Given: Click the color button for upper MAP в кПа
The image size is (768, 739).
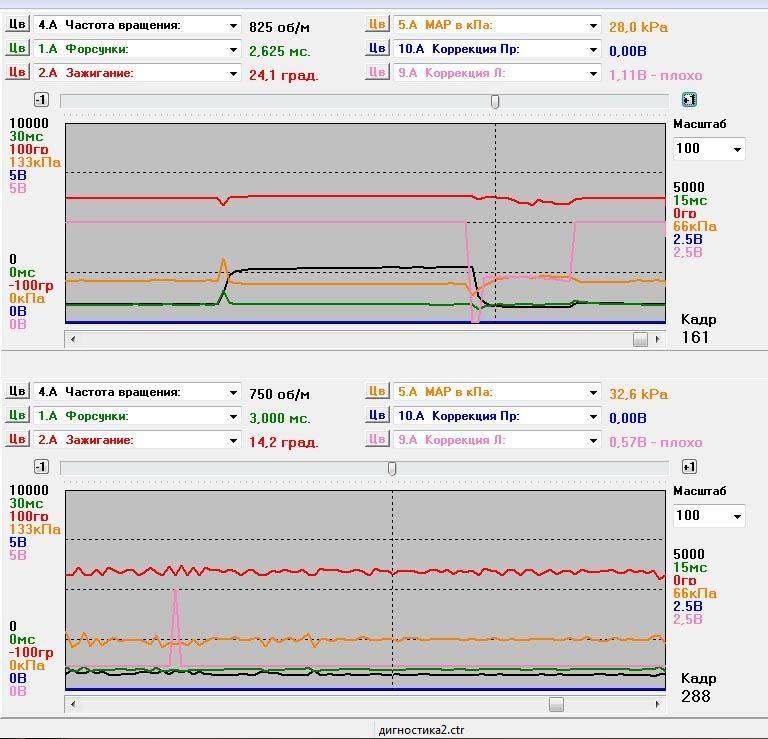Looking at the screenshot, I should click(x=376, y=25).
